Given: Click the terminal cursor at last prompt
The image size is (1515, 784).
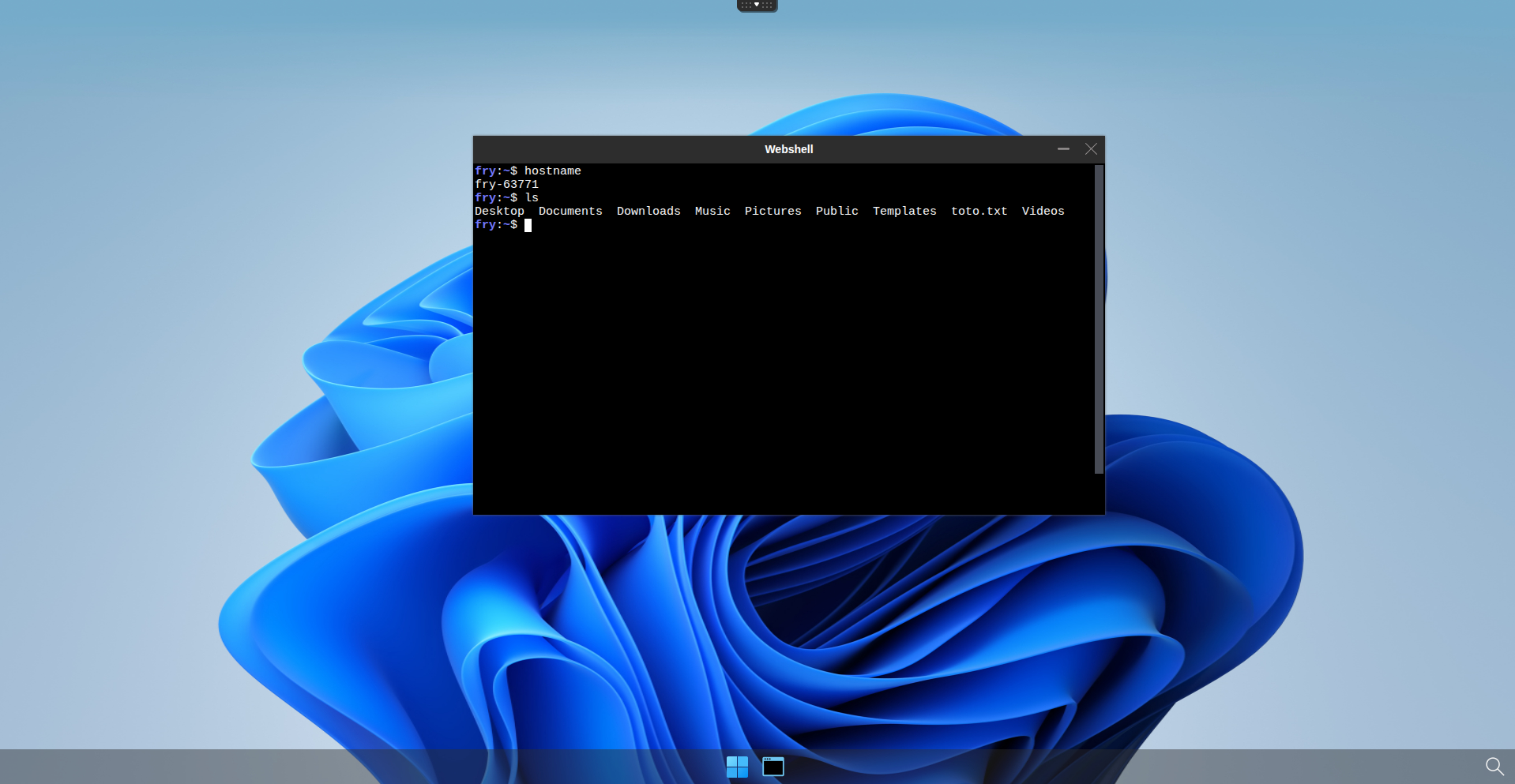Looking at the screenshot, I should pos(528,225).
